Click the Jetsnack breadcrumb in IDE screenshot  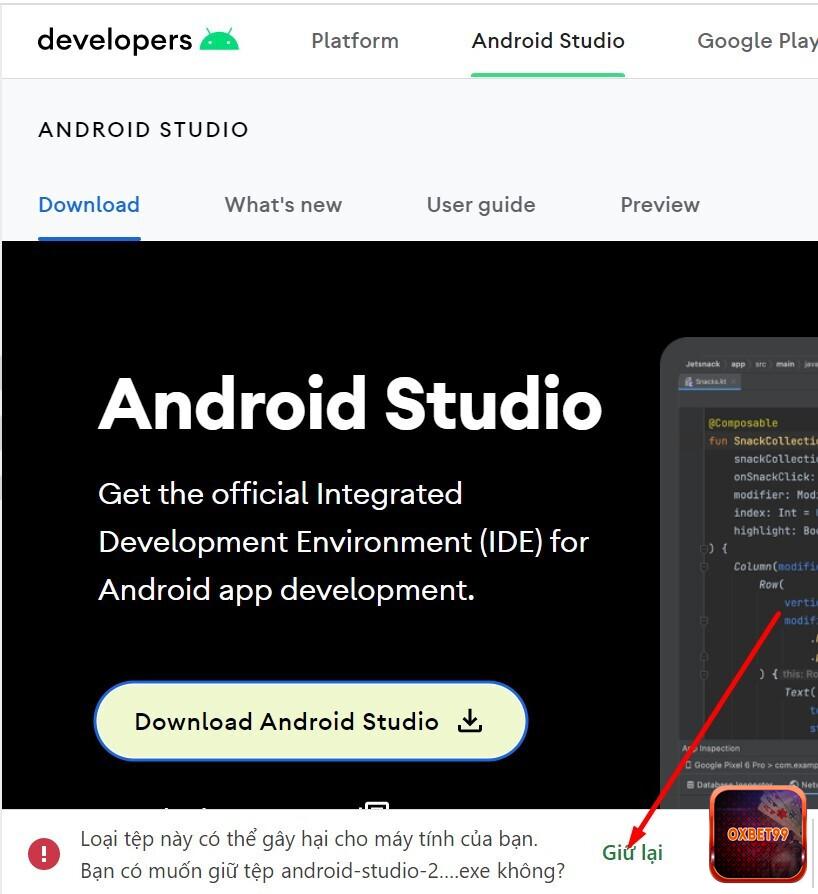click(704, 365)
